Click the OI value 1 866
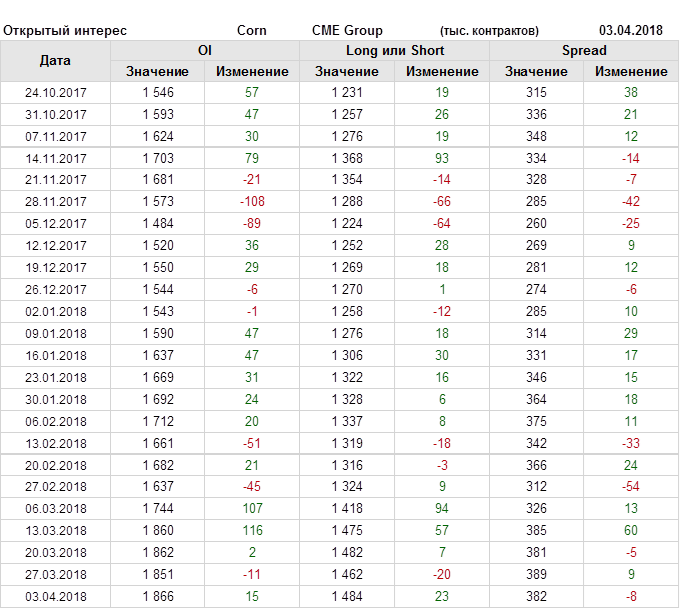The width and height of the screenshot is (680, 609). coord(158,597)
